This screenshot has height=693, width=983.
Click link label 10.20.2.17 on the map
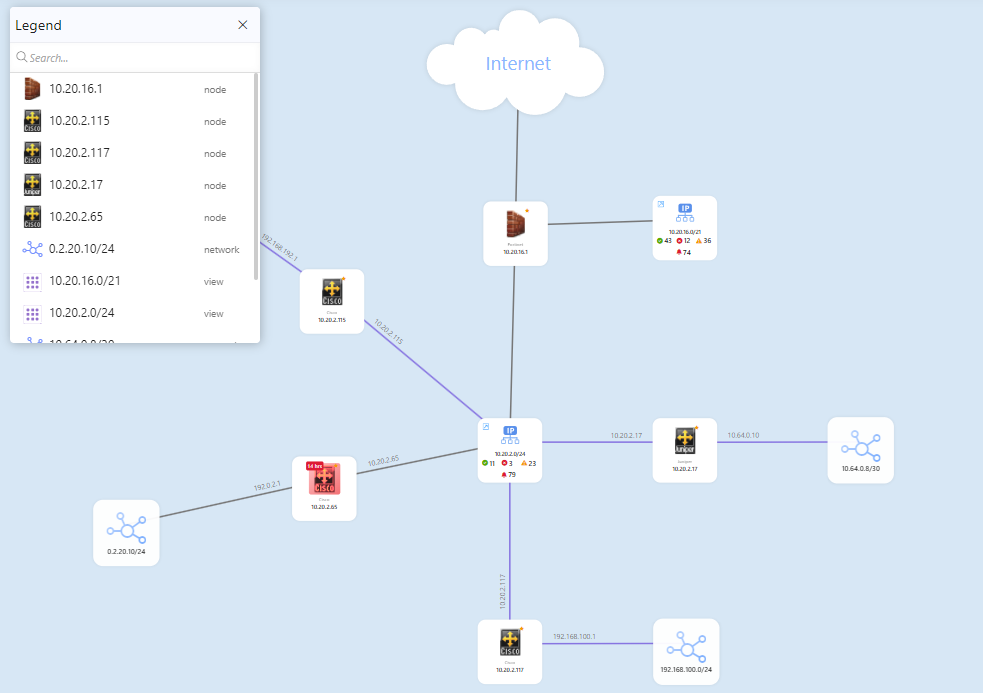click(x=626, y=435)
